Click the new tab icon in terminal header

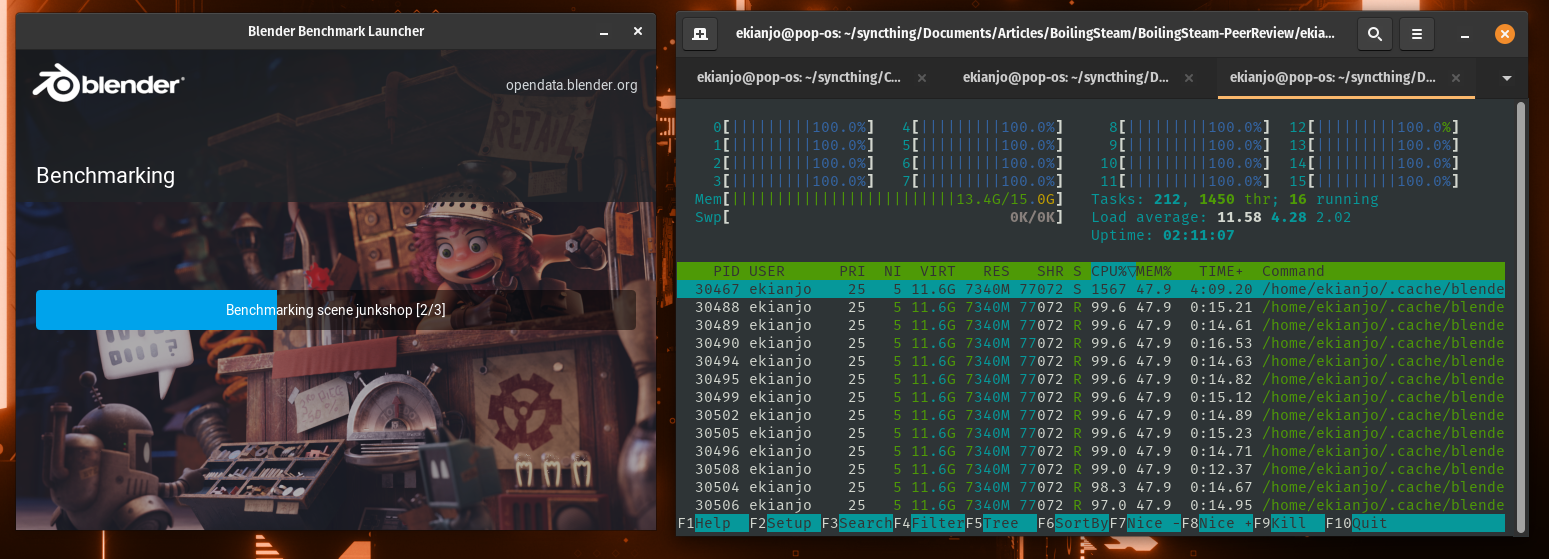(700, 34)
